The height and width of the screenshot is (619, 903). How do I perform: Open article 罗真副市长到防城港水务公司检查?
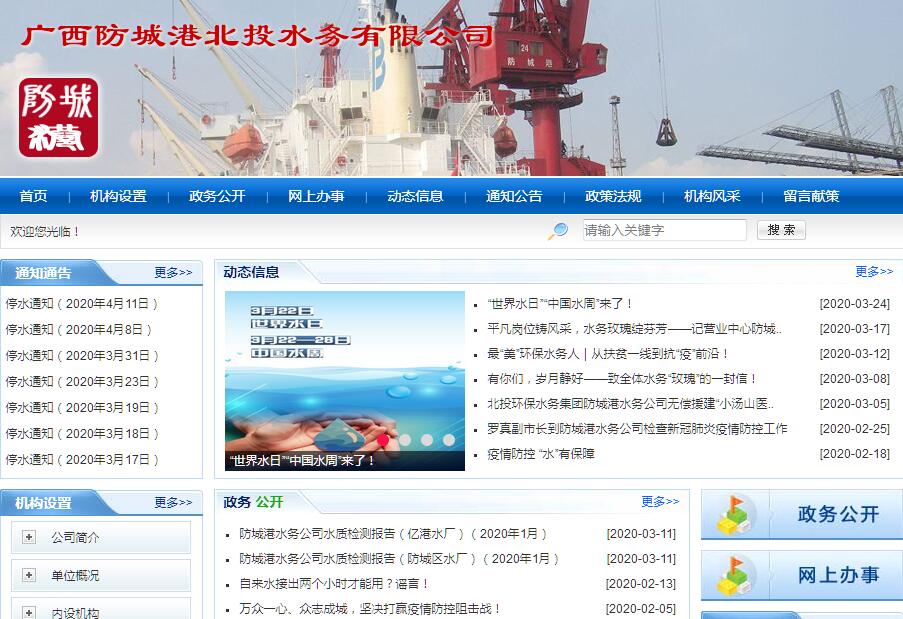[637, 428]
